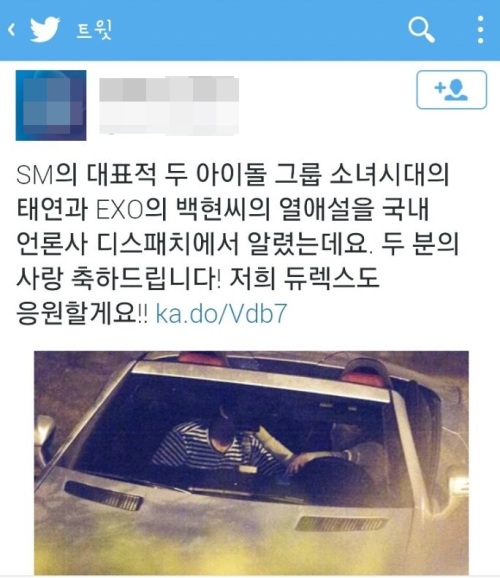This screenshot has height=578, width=500.
Task: Select the blurred display name
Action: [x=169, y=90]
